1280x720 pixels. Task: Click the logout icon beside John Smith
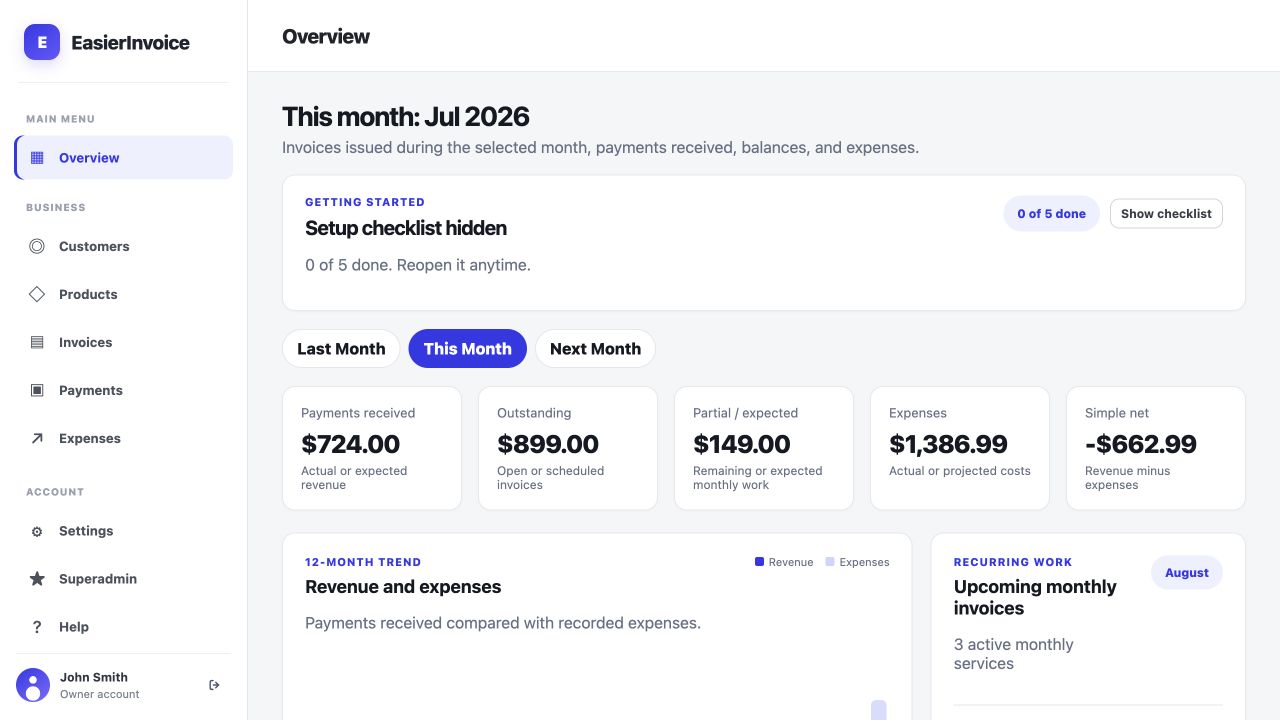pos(214,685)
